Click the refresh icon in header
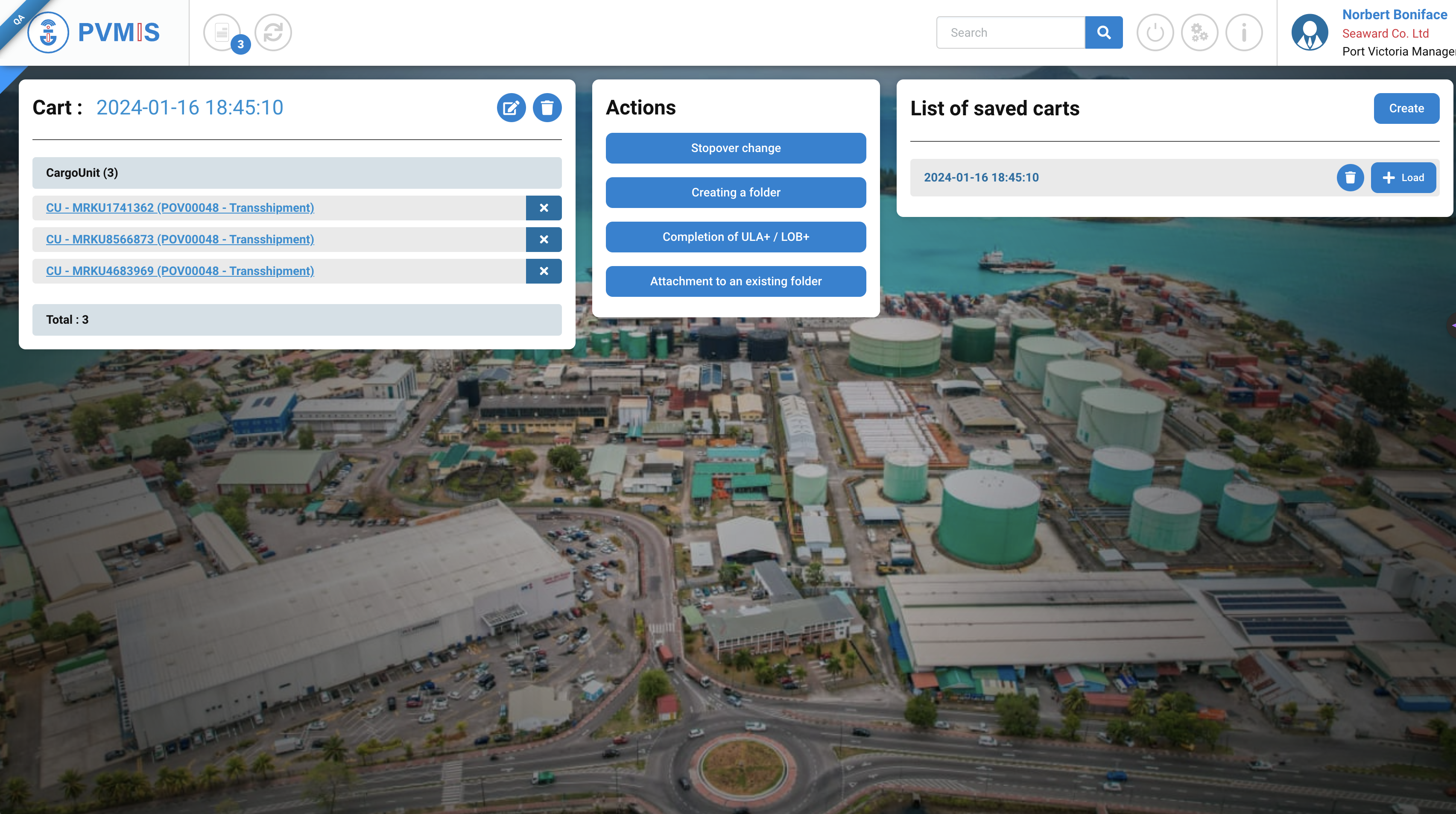This screenshot has width=1456, height=814. pyautogui.click(x=273, y=32)
